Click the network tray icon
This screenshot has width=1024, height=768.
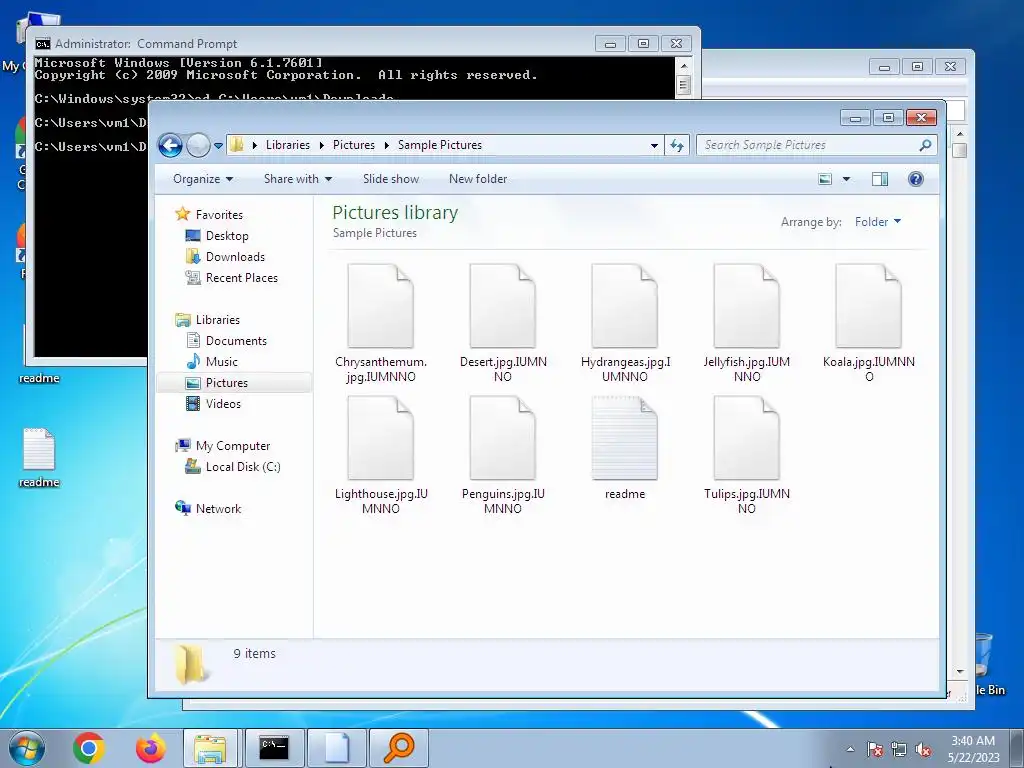(899, 749)
